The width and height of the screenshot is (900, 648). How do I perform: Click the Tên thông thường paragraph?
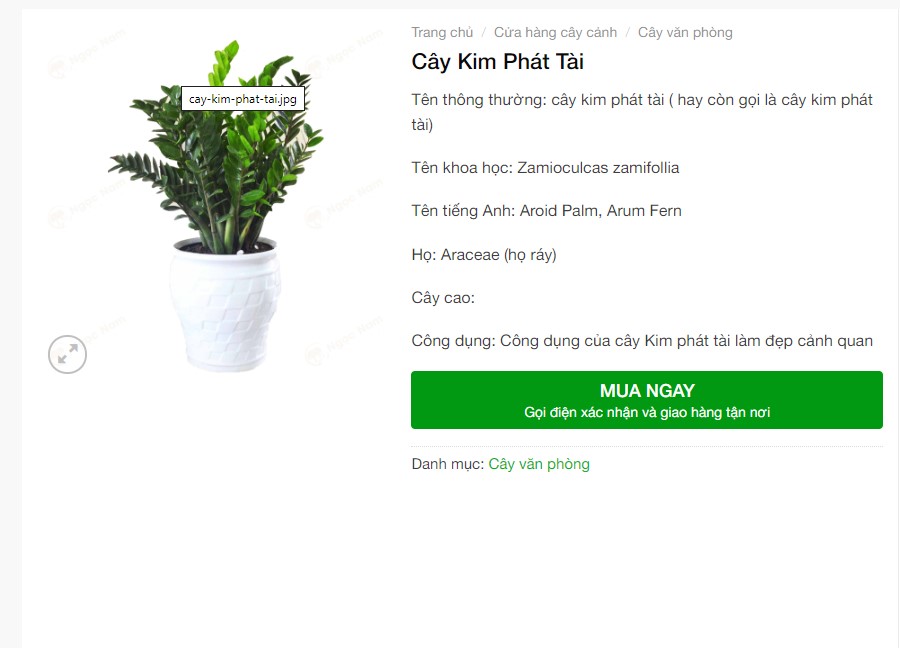tap(642, 112)
